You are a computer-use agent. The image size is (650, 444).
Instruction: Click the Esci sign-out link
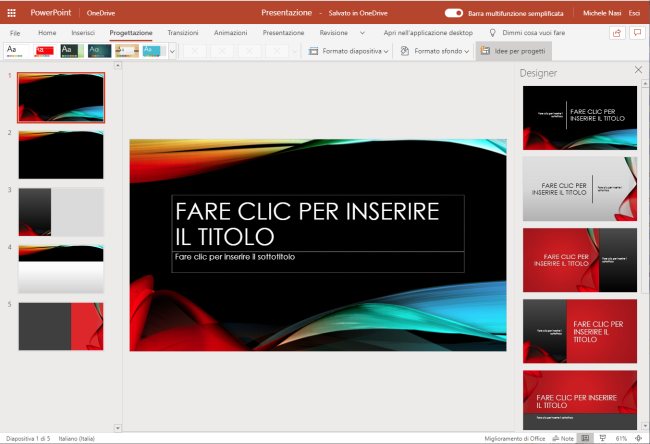(634, 13)
